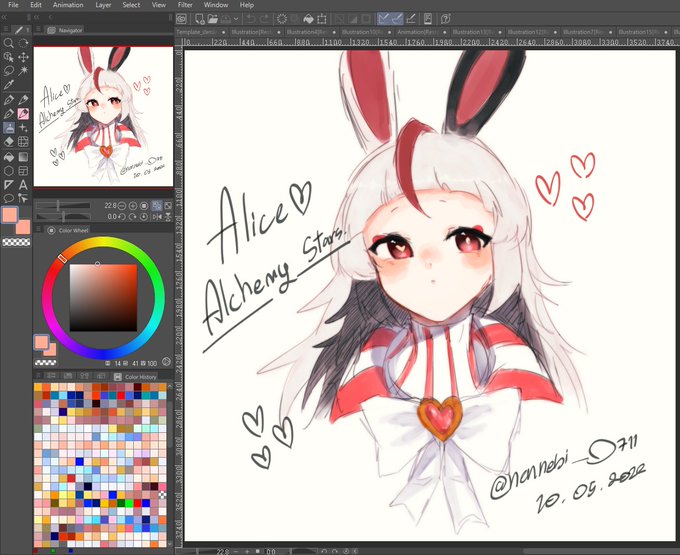Toggle color space switch beside HSV values
Image resolution: width=680 pixels, height=555 pixels.
[x=166, y=362]
